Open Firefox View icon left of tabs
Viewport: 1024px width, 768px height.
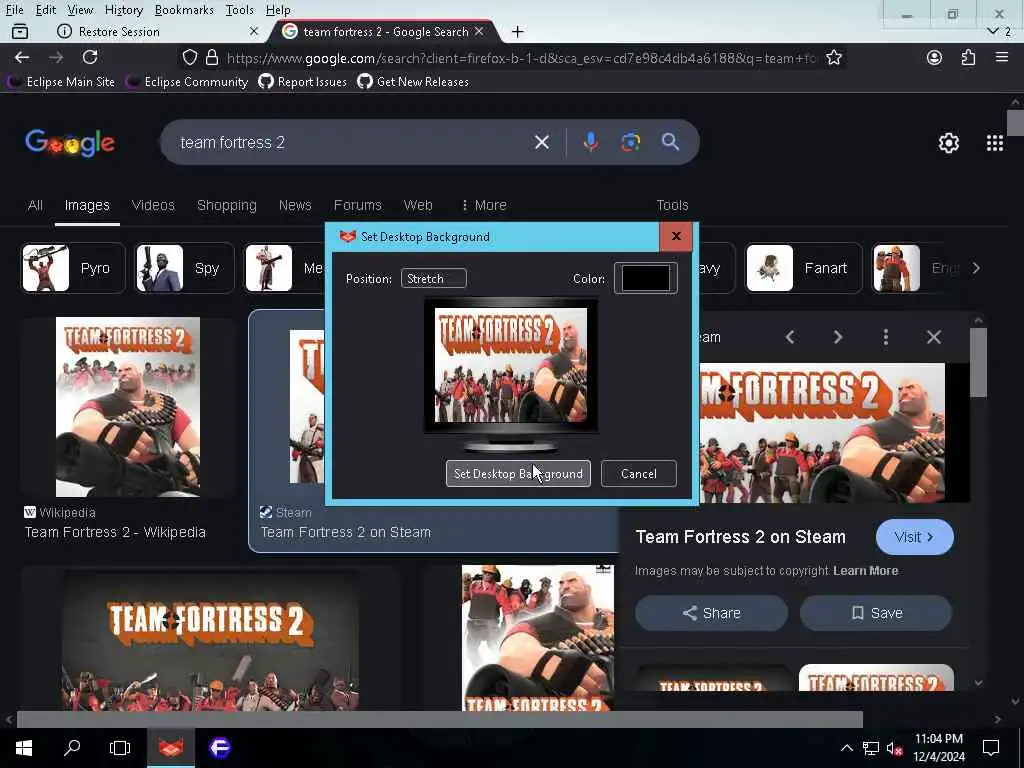(x=20, y=31)
